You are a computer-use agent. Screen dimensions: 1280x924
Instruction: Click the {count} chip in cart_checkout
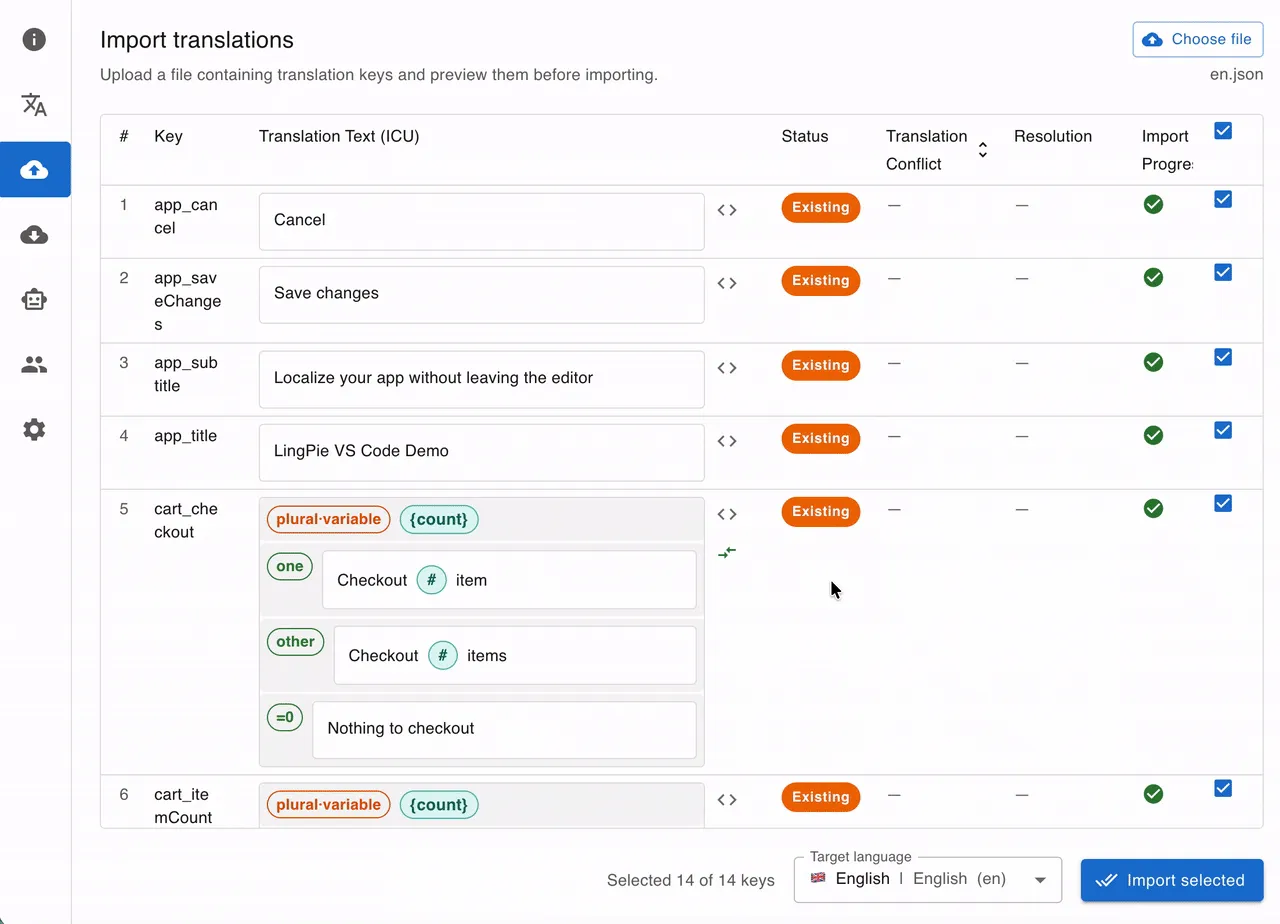[439, 519]
